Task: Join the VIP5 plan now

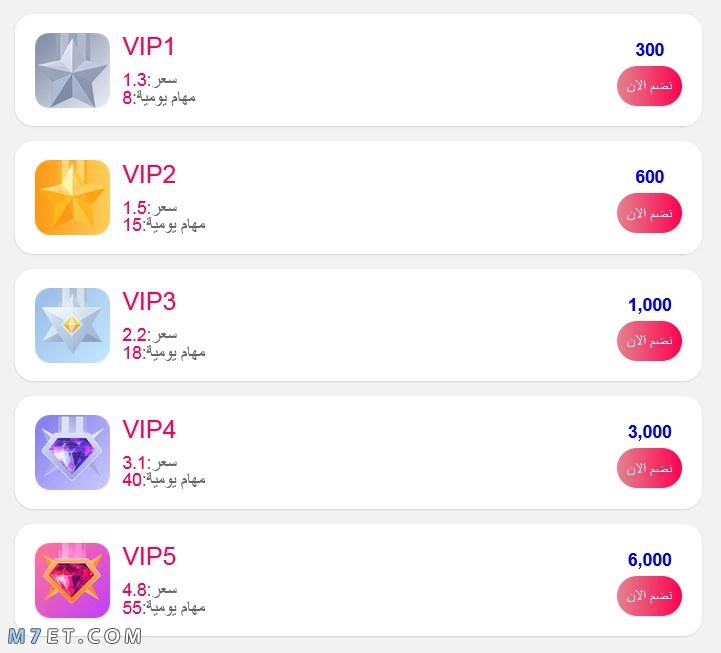Action: click(649, 596)
